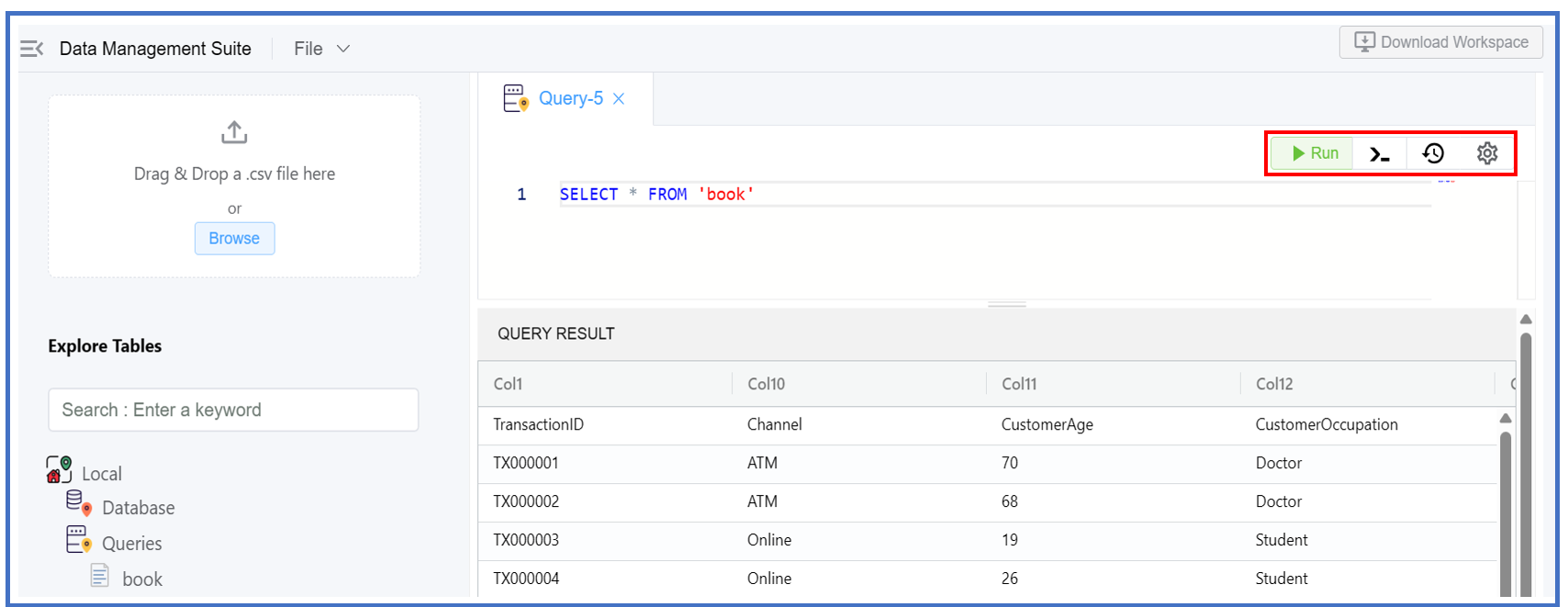Click the Download Workspace button
The height and width of the screenshot is (607, 1568).
[1440, 42]
